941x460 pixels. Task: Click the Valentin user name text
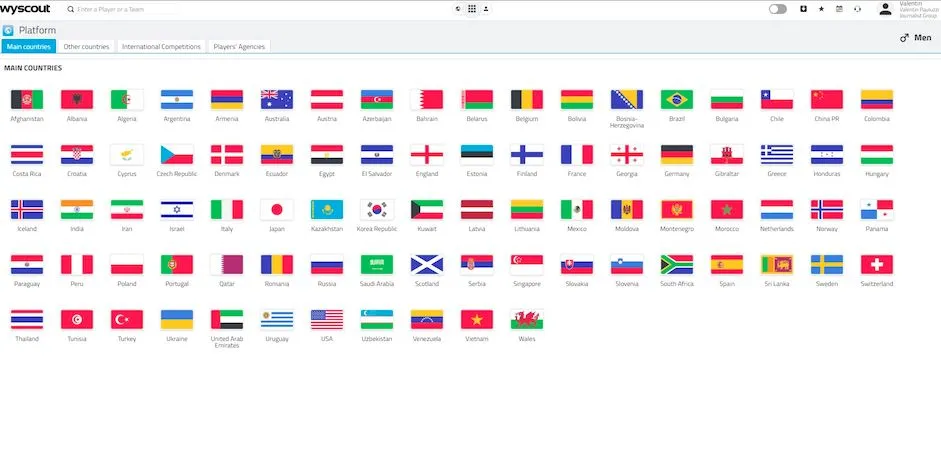909,4
